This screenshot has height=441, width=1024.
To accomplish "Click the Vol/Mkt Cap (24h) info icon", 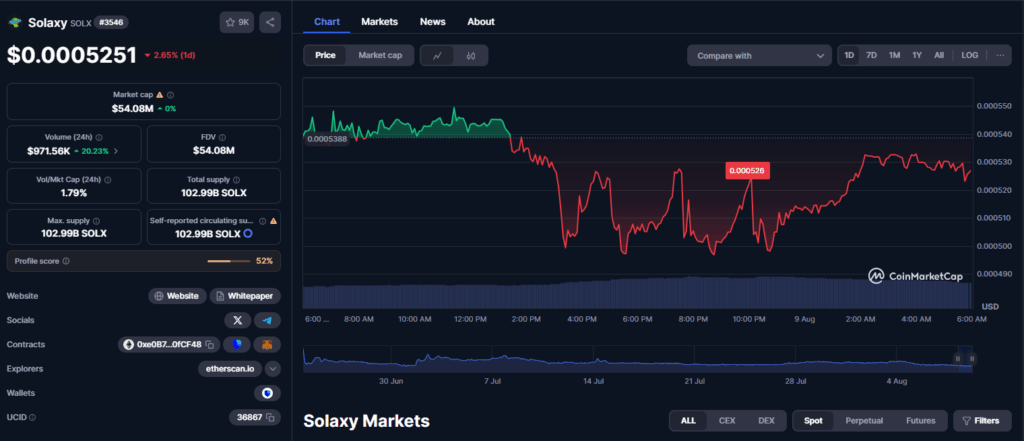I will point(108,180).
